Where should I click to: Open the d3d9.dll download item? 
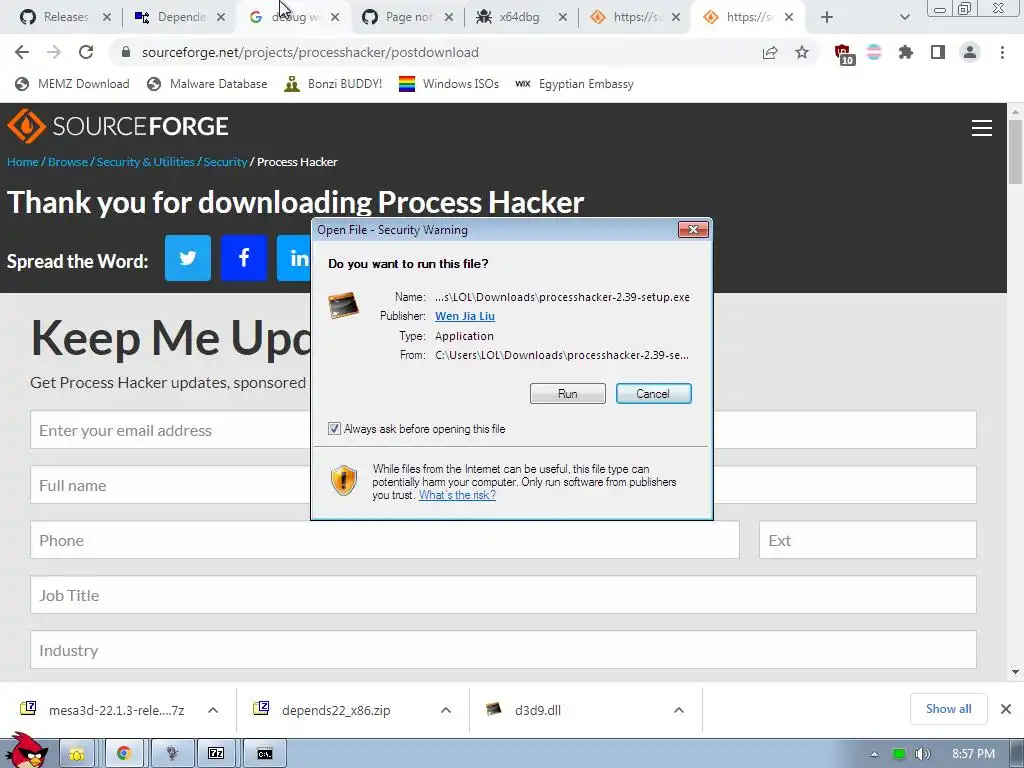(x=526, y=710)
